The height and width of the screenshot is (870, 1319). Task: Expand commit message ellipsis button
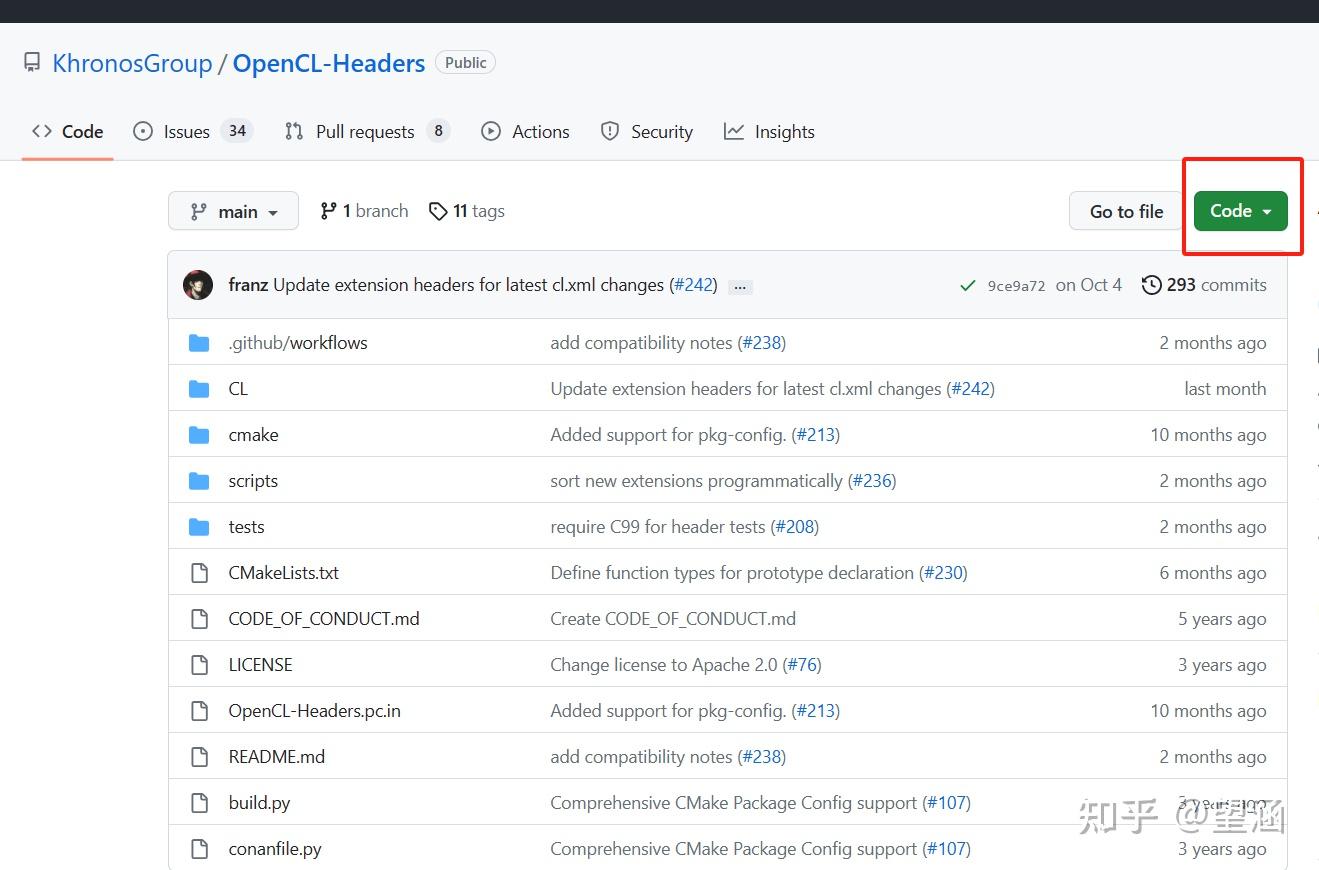click(740, 287)
